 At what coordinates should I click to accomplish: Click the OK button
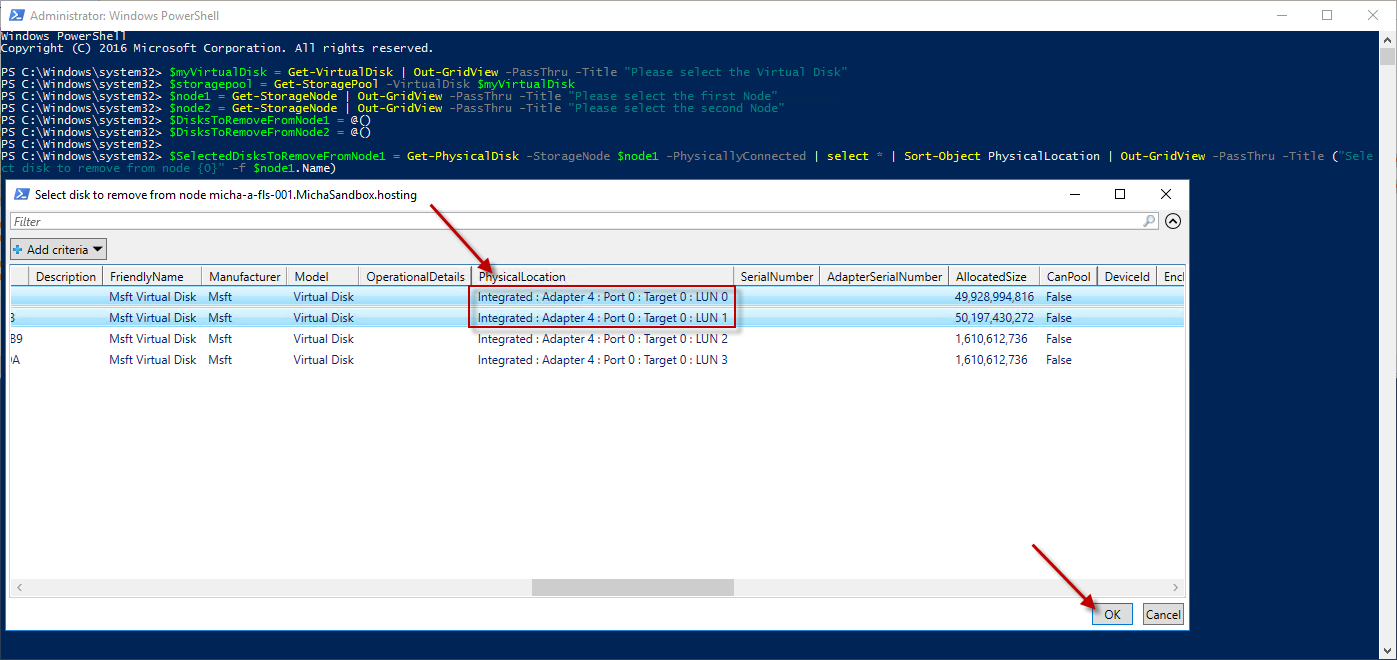[x=1112, y=615]
